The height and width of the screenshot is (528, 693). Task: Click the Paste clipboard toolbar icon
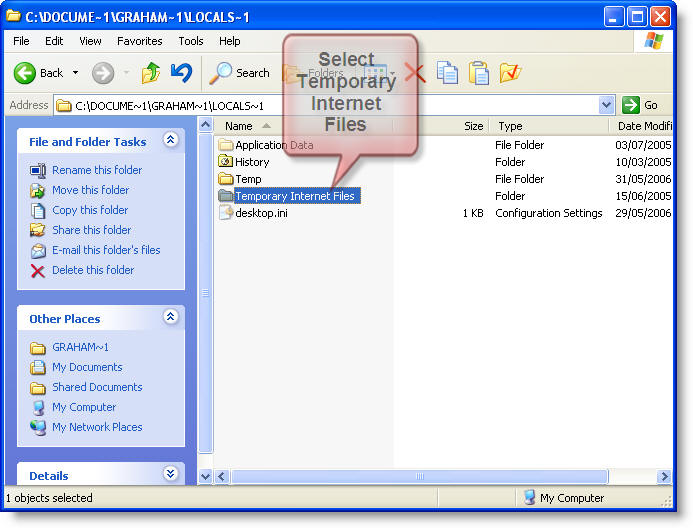479,73
